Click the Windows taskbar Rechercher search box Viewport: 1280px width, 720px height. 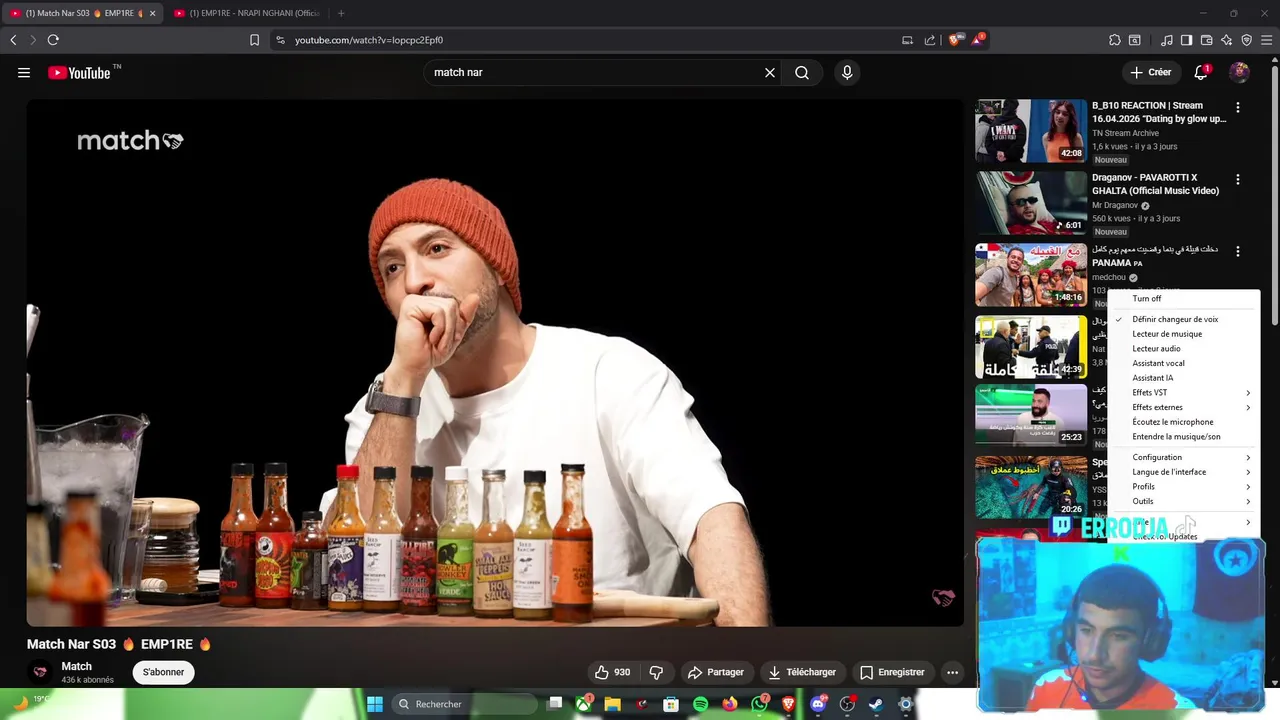click(464, 704)
